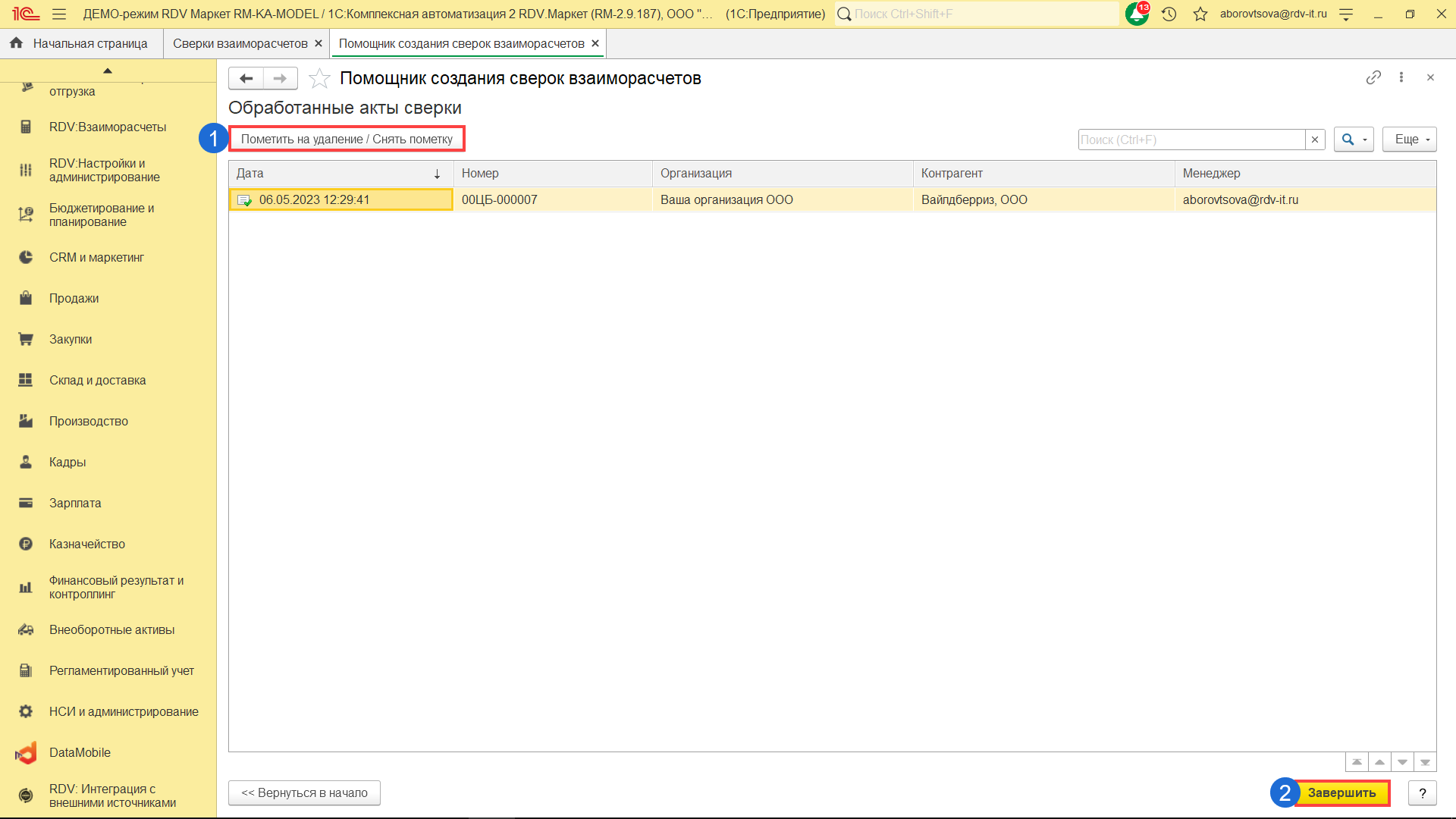Open the history clock icon
1456x819 pixels.
[1169, 14]
